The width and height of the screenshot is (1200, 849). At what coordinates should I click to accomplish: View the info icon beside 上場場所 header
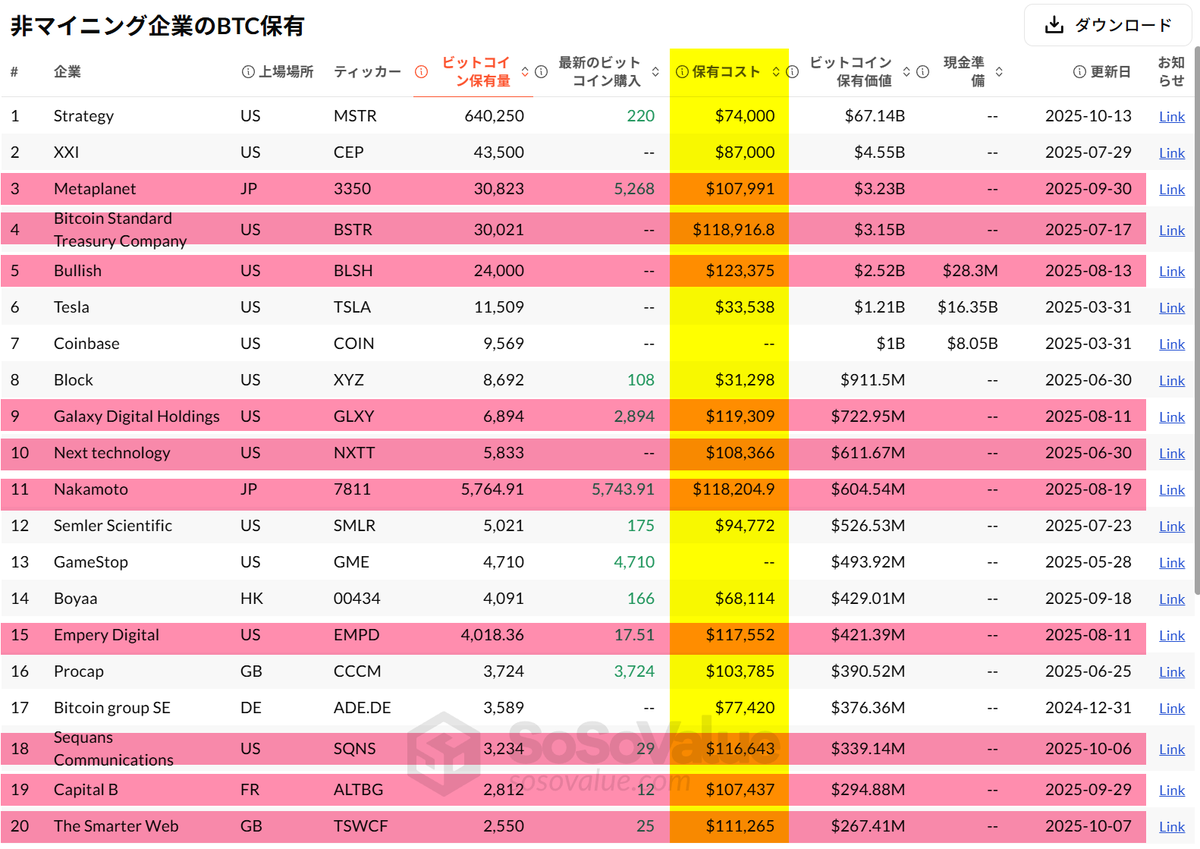click(248, 70)
